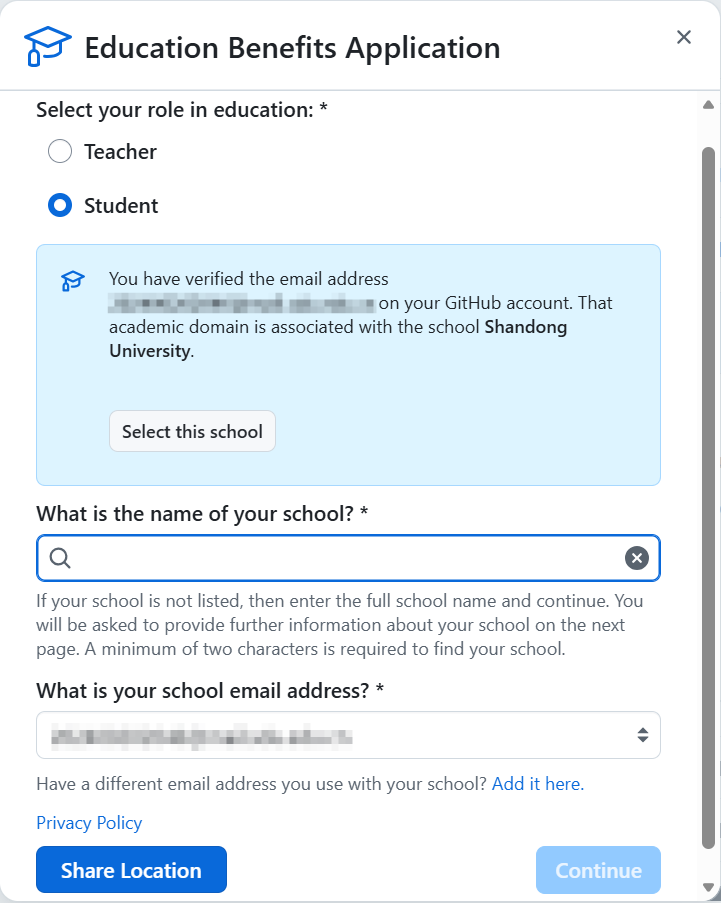Click the up-down arrows on email selector
721x903 pixels.
point(643,735)
